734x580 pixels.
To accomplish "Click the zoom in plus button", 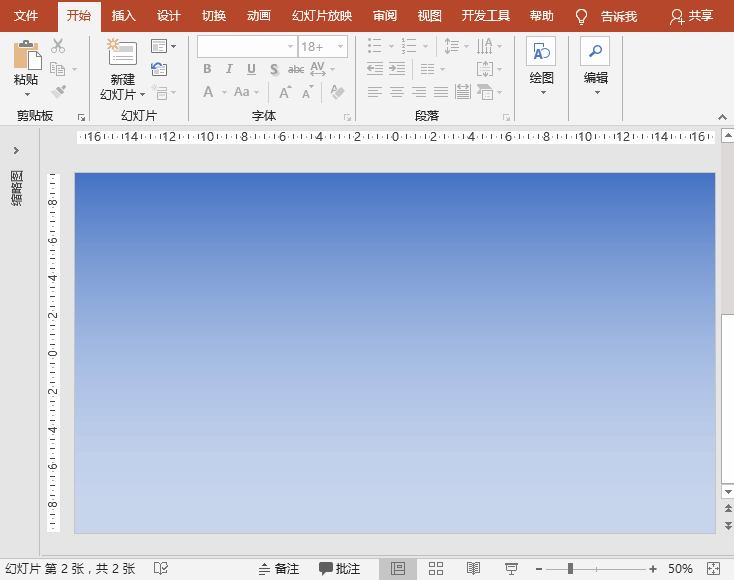I will pos(653,569).
